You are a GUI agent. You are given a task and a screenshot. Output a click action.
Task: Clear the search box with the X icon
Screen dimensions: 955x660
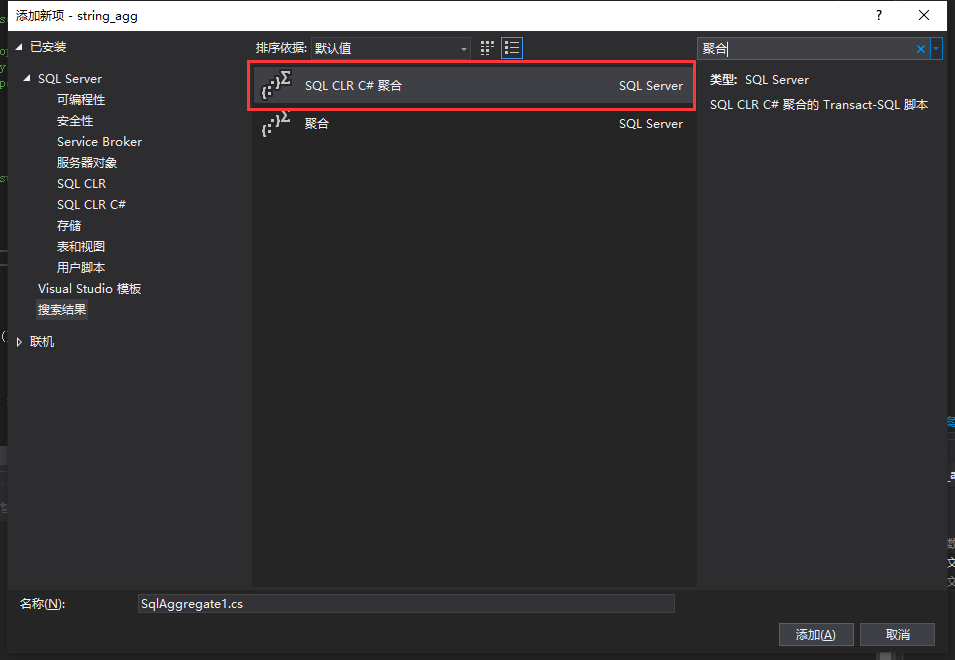click(x=921, y=49)
